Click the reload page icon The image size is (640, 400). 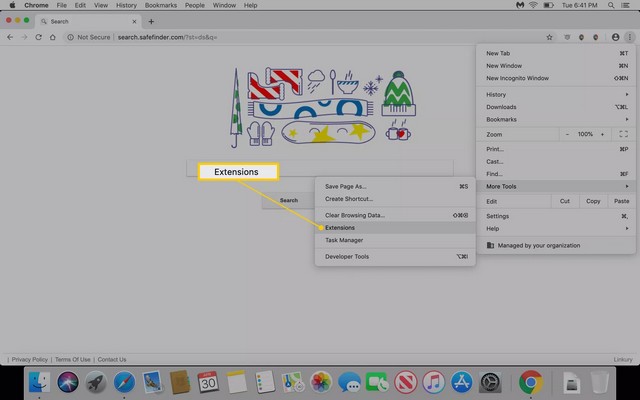pos(39,37)
